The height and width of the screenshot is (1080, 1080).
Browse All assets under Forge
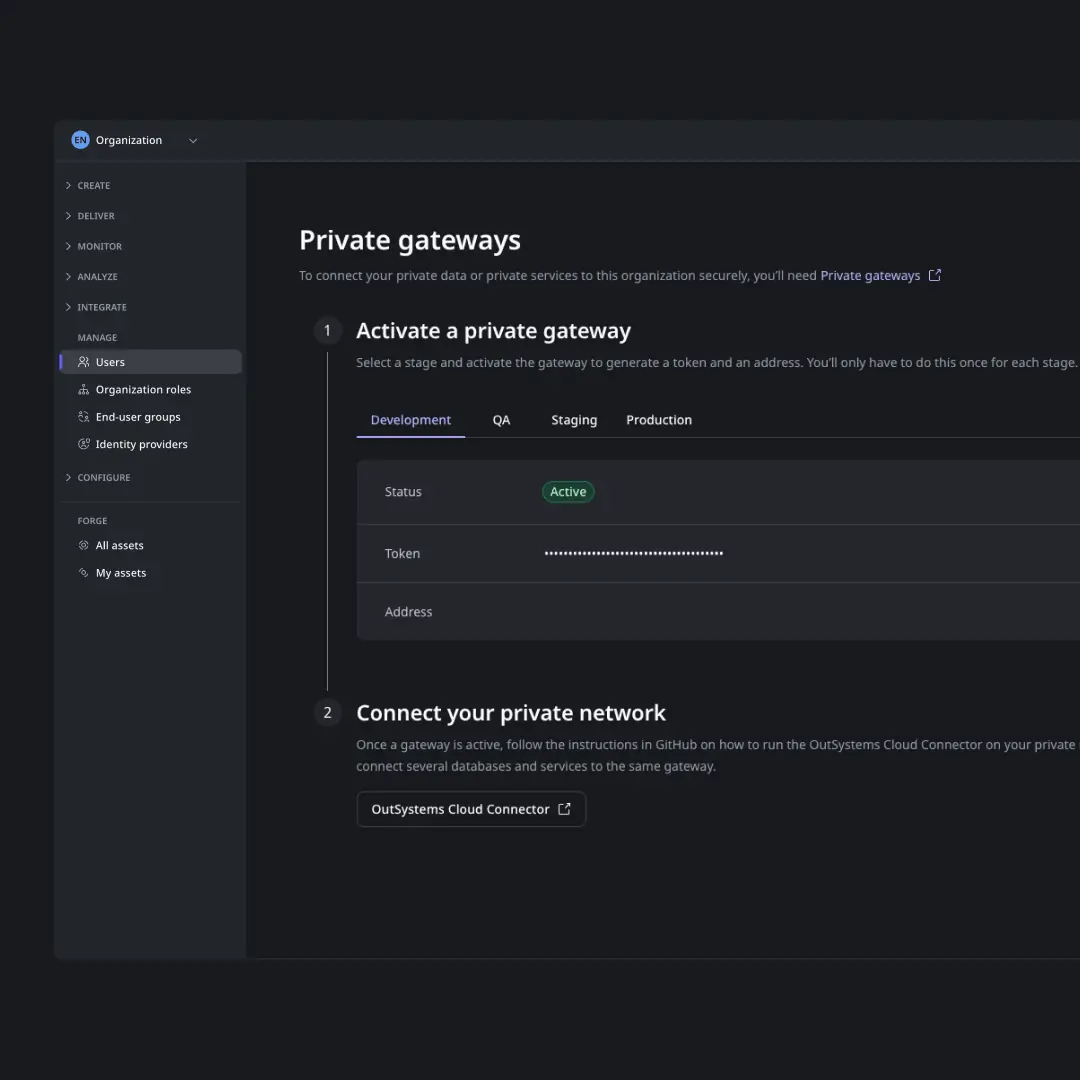pos(119,545)
